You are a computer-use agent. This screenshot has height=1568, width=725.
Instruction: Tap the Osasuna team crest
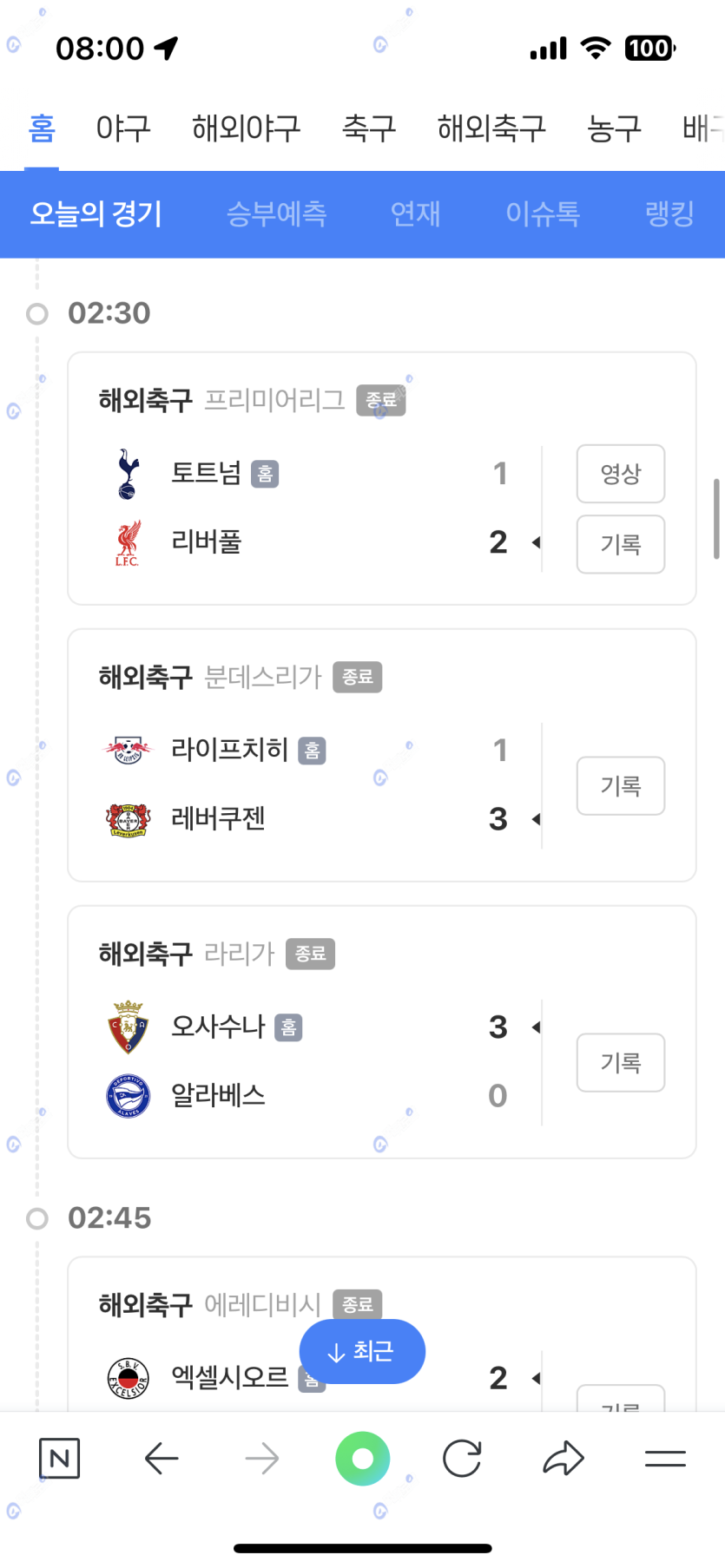coord(128,1027)
